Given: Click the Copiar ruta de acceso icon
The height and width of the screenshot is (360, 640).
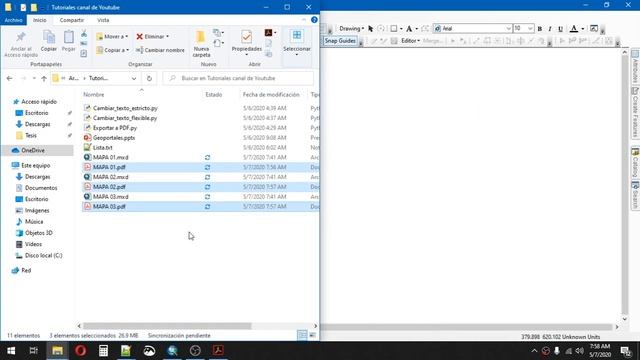Looking at the screenshot, I should point(84,43).
